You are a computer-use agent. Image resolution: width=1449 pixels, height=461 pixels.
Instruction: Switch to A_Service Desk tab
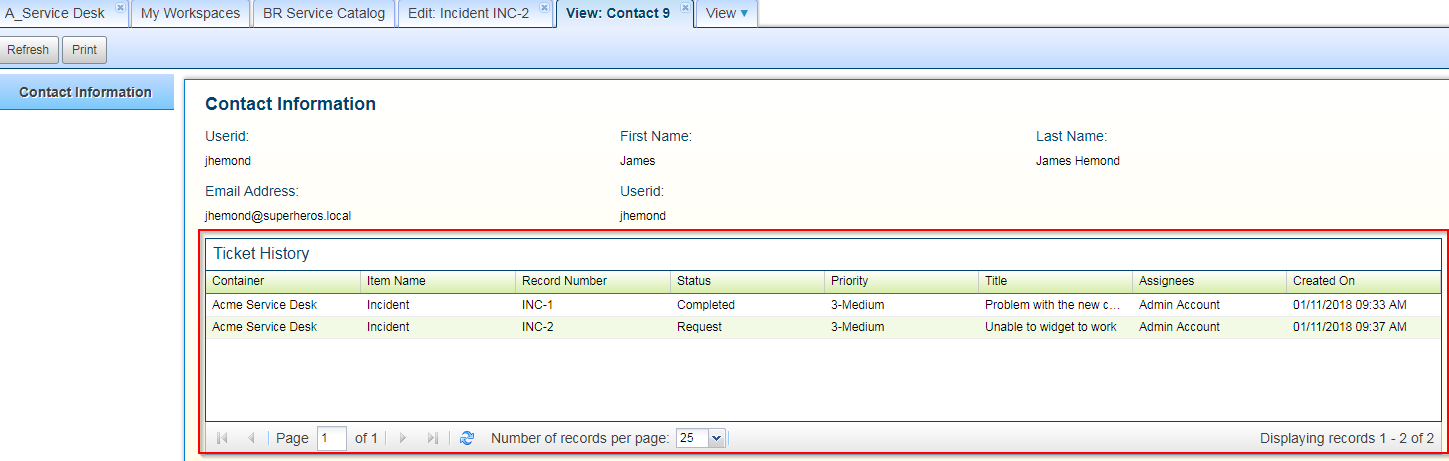(x=55, y=14)
